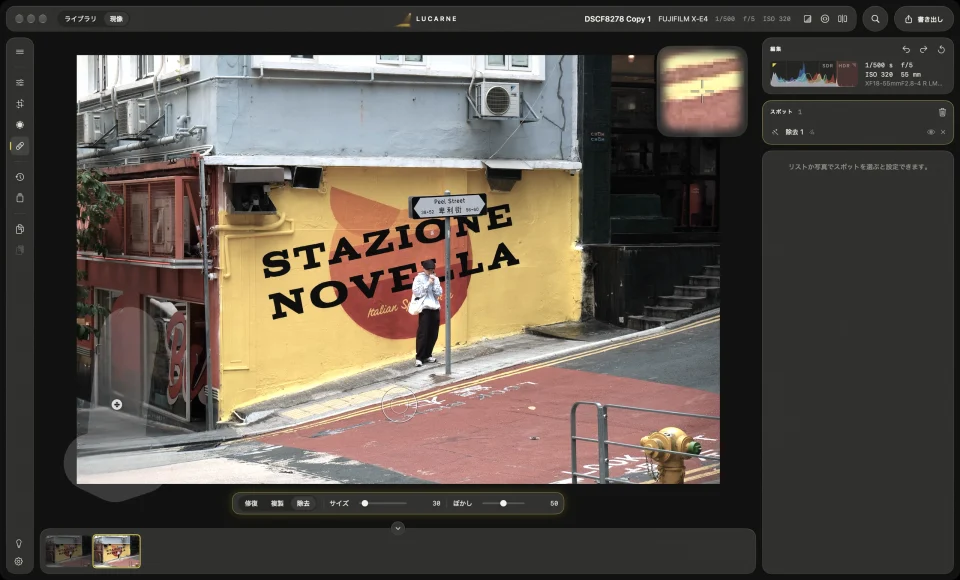Select the first filmstrip thumbnail
Screen dimensions: 960x580
(67, 551)
